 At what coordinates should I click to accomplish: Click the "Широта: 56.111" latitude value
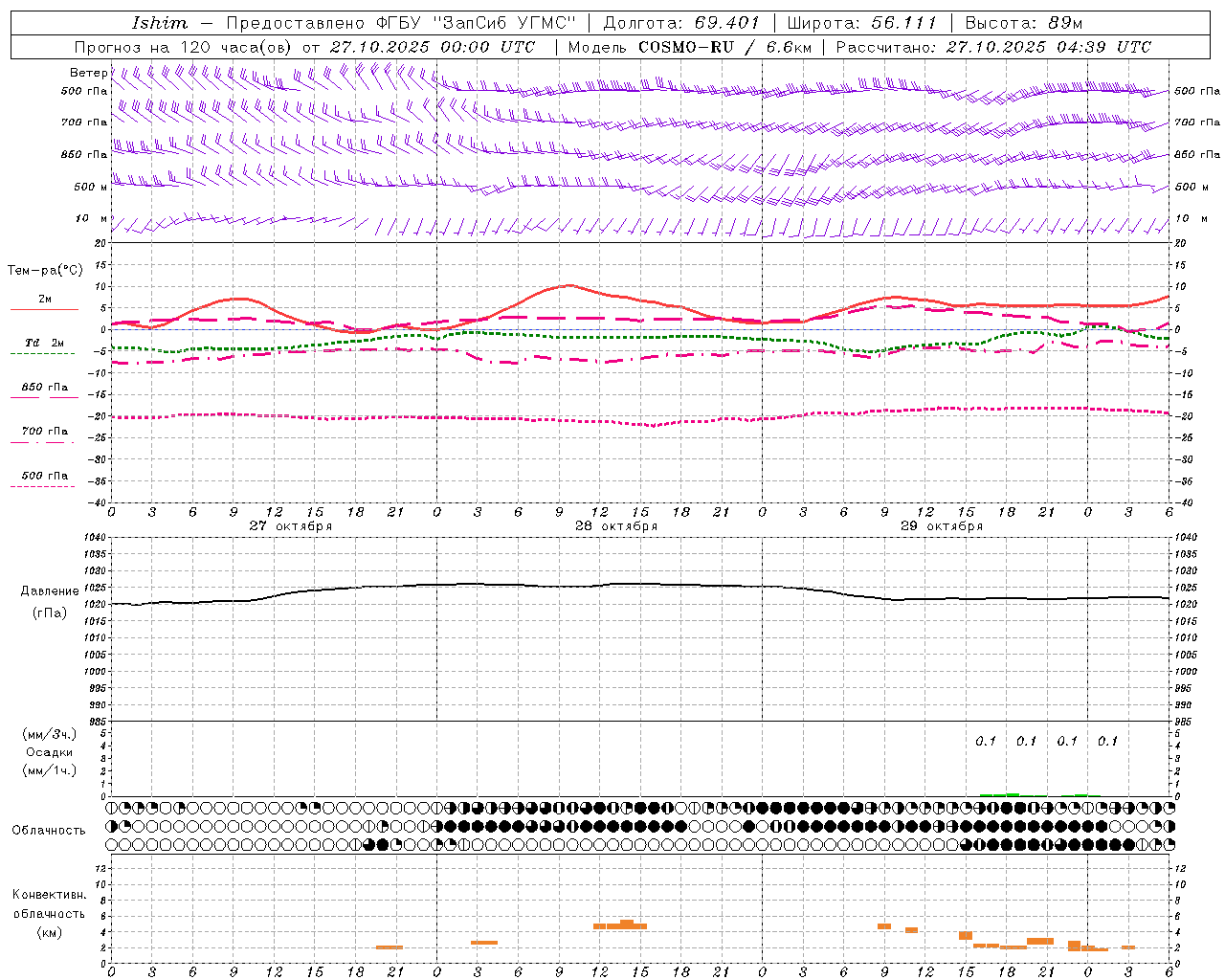[x=861, y=23]
